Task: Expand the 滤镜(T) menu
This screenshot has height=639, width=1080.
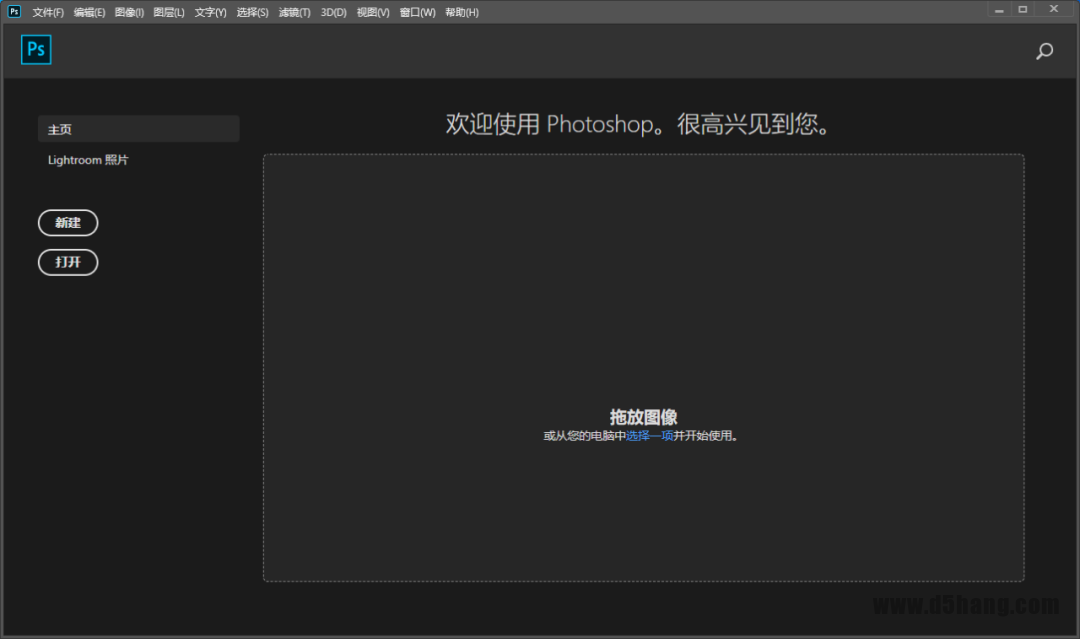Action: pyautogui.click(x=294, y=12)
